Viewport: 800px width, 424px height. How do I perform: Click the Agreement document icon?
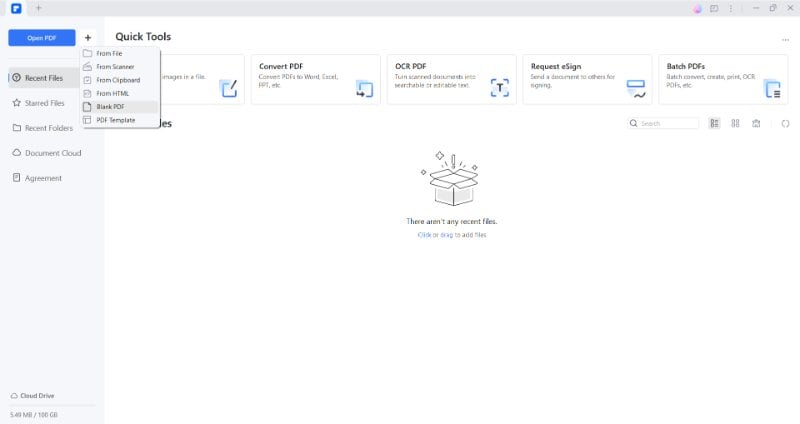[x=16, y=178]
